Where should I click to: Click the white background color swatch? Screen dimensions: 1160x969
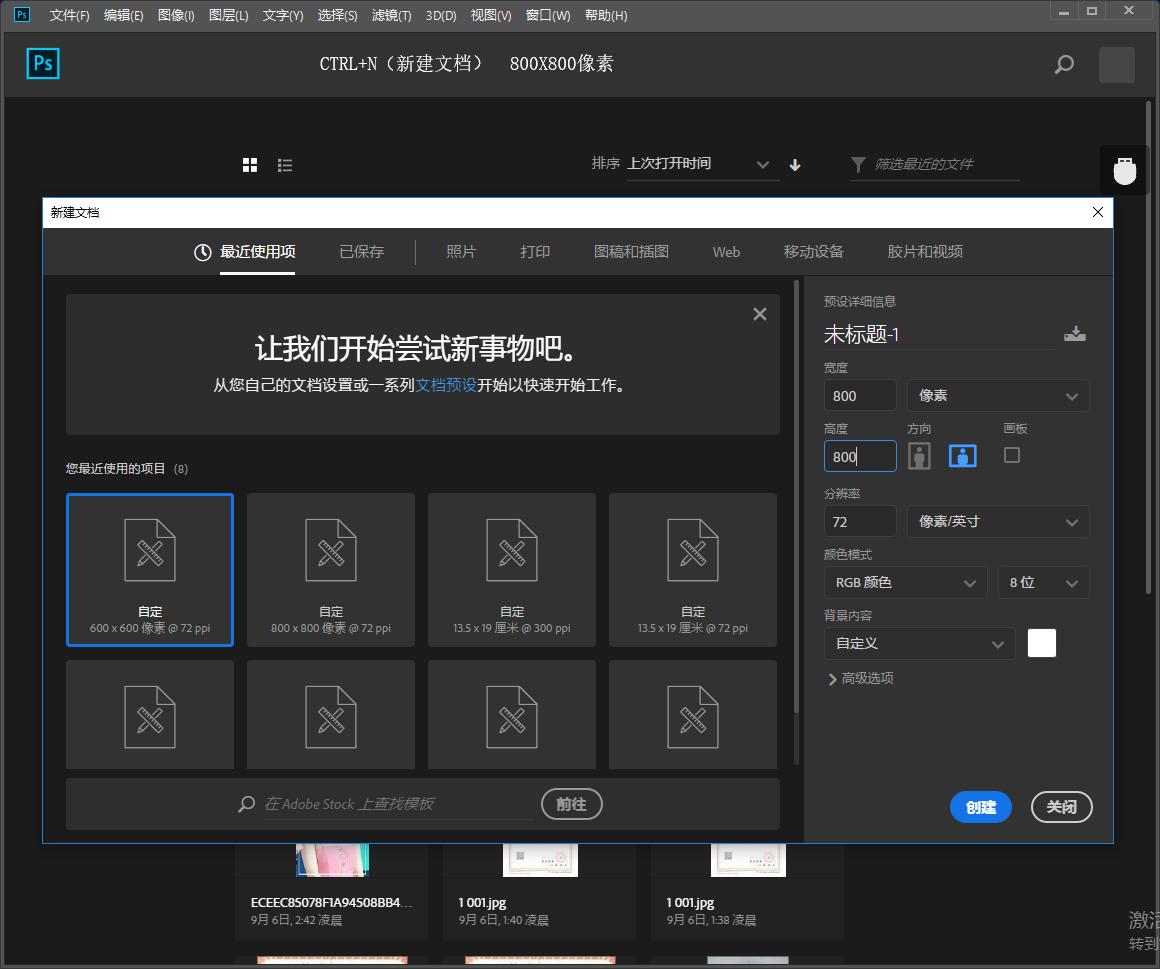point(1041,643)
